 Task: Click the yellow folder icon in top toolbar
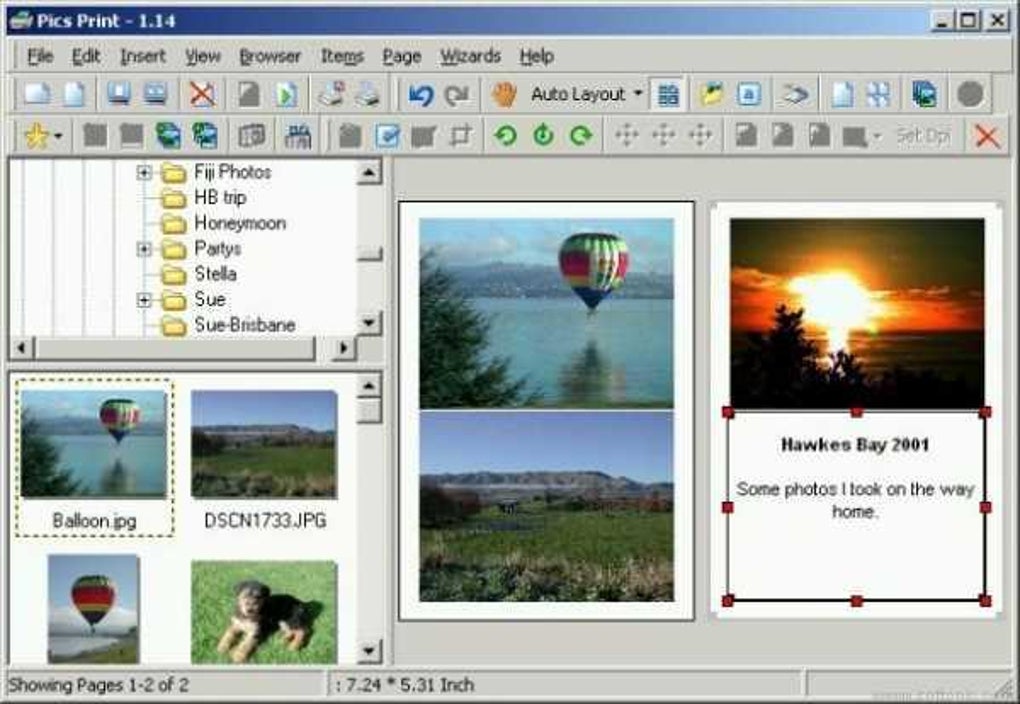(x=711, y=95)
